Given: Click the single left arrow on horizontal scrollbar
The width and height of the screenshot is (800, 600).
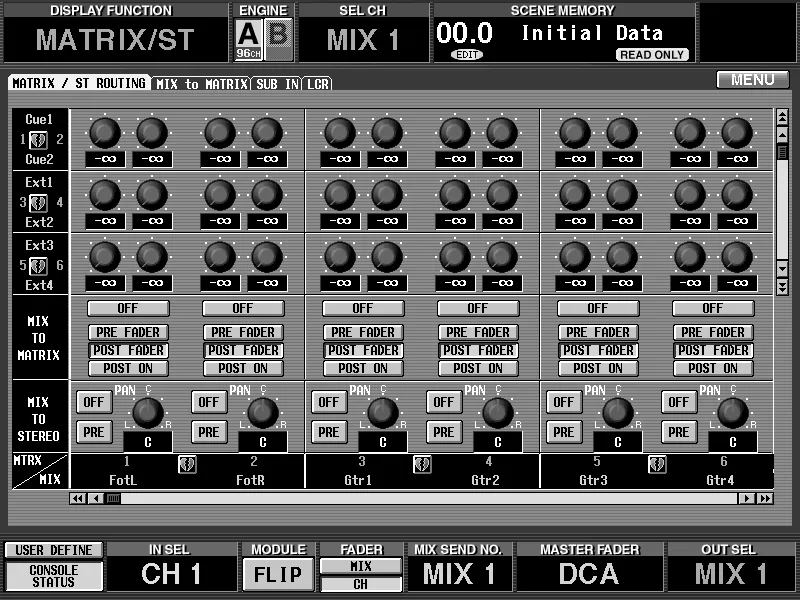Looking at the screenshot, I should tap(95, 498).
